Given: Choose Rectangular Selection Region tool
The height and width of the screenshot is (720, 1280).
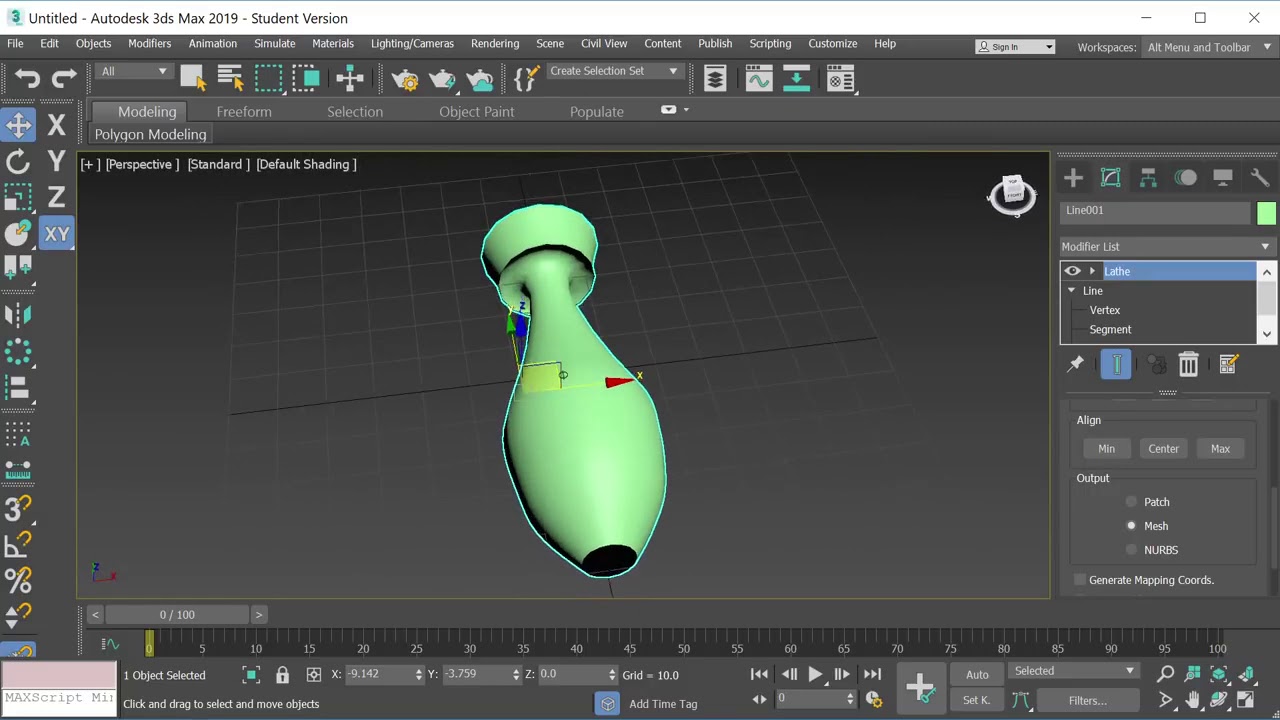Looking at the screenshot, I should (268, 79).
